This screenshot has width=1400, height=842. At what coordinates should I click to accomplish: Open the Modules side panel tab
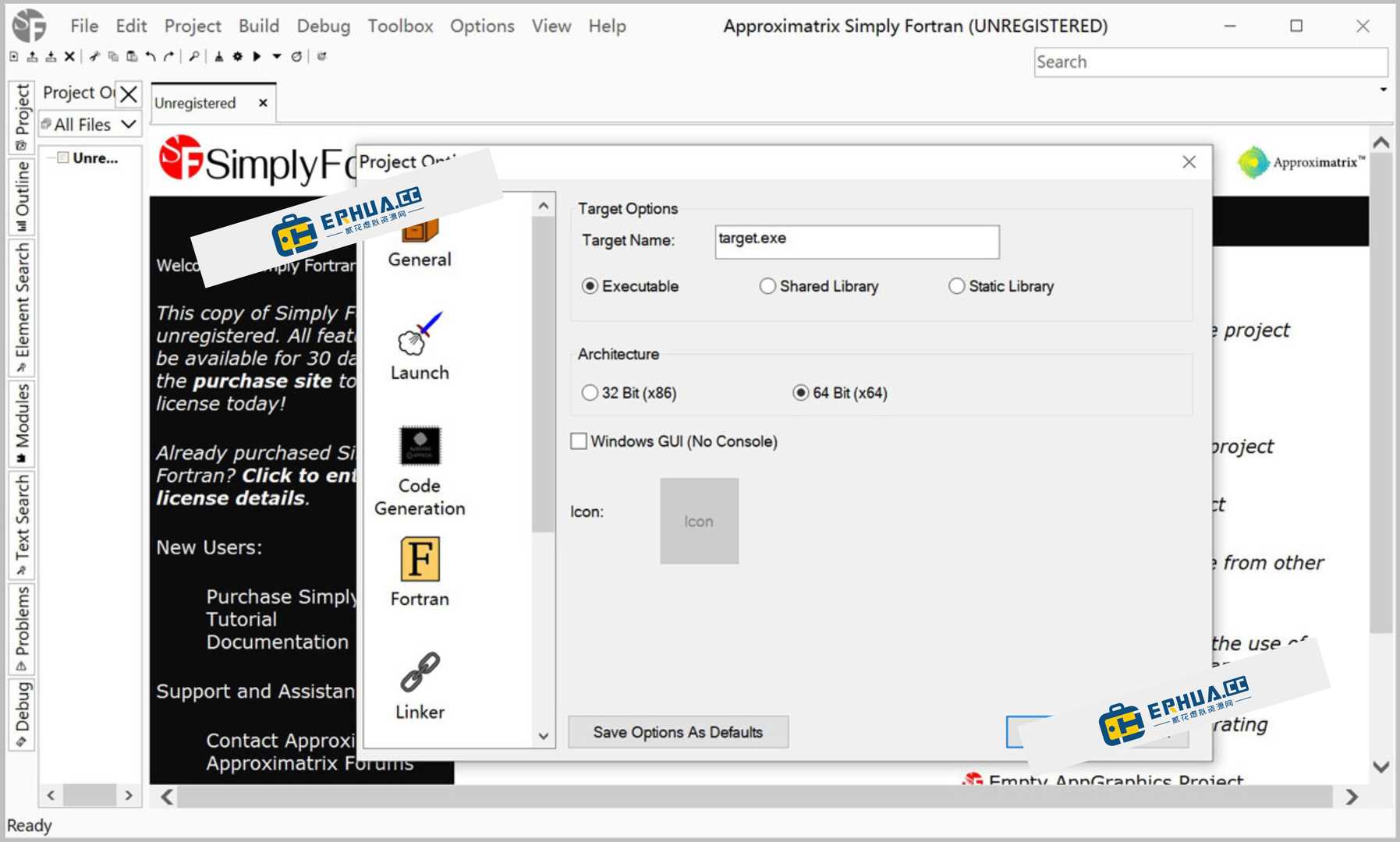[x=21, y=423]
